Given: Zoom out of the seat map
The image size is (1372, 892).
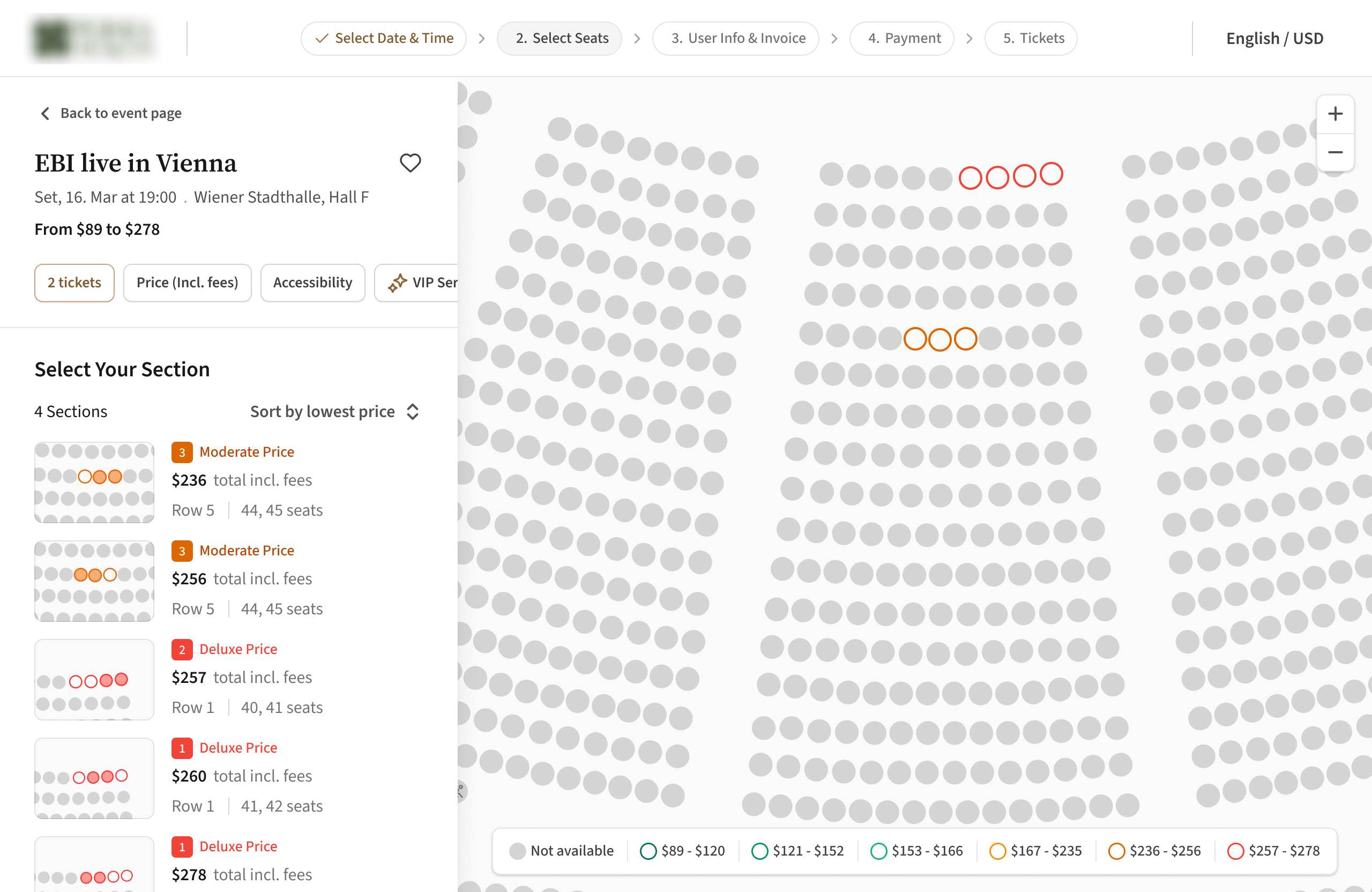Looking at the screenshot, I should pyautogui.click(x=1335, y=152).
